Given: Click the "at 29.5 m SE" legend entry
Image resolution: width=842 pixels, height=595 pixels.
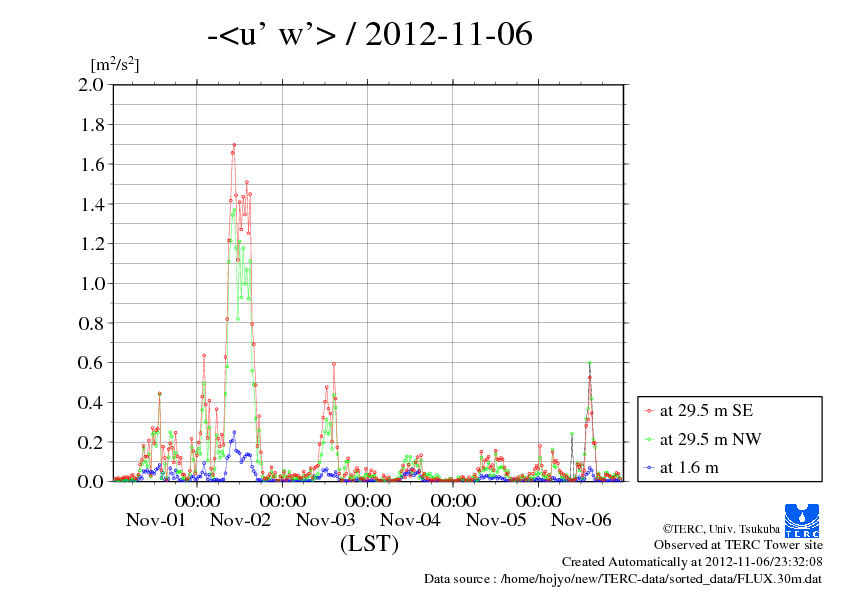Looking at the screenshot, I should (706, 411).
